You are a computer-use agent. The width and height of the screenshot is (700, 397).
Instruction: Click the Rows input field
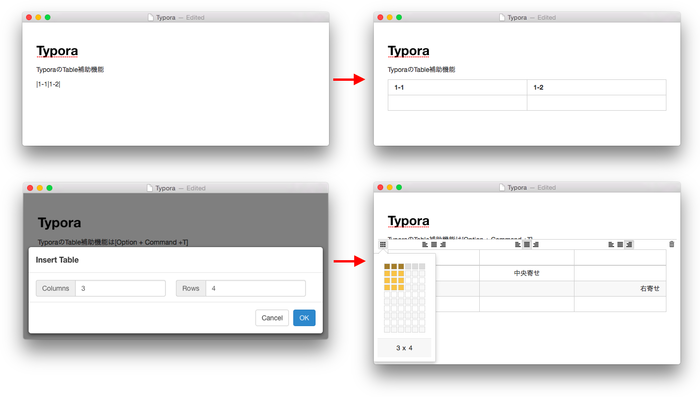(256, 288)
